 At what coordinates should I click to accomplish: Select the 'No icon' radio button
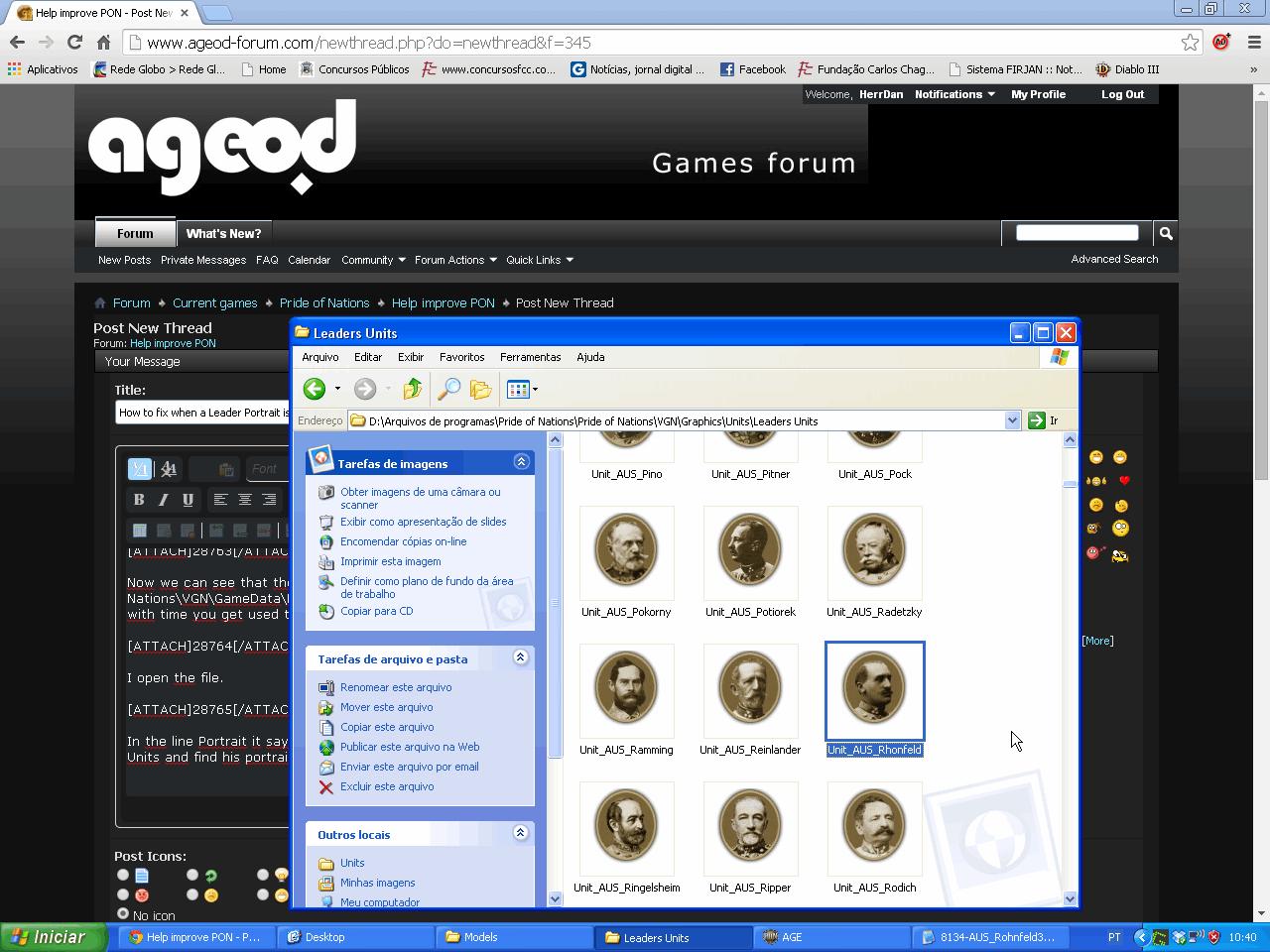(x=123, y=913)
